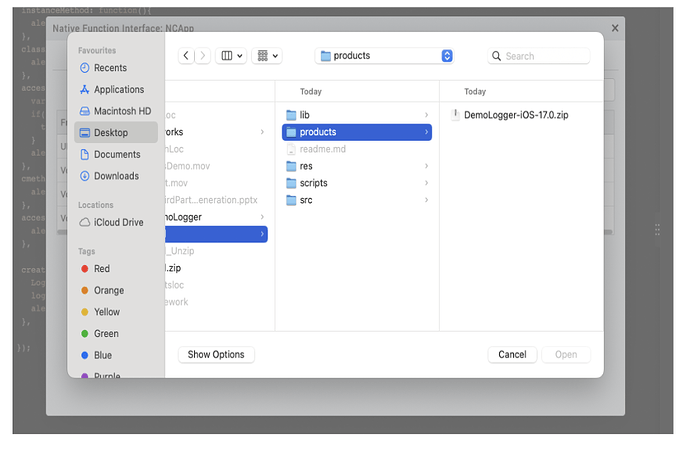Click the Macintosh HD drive icon

click(x=84, y=111)
